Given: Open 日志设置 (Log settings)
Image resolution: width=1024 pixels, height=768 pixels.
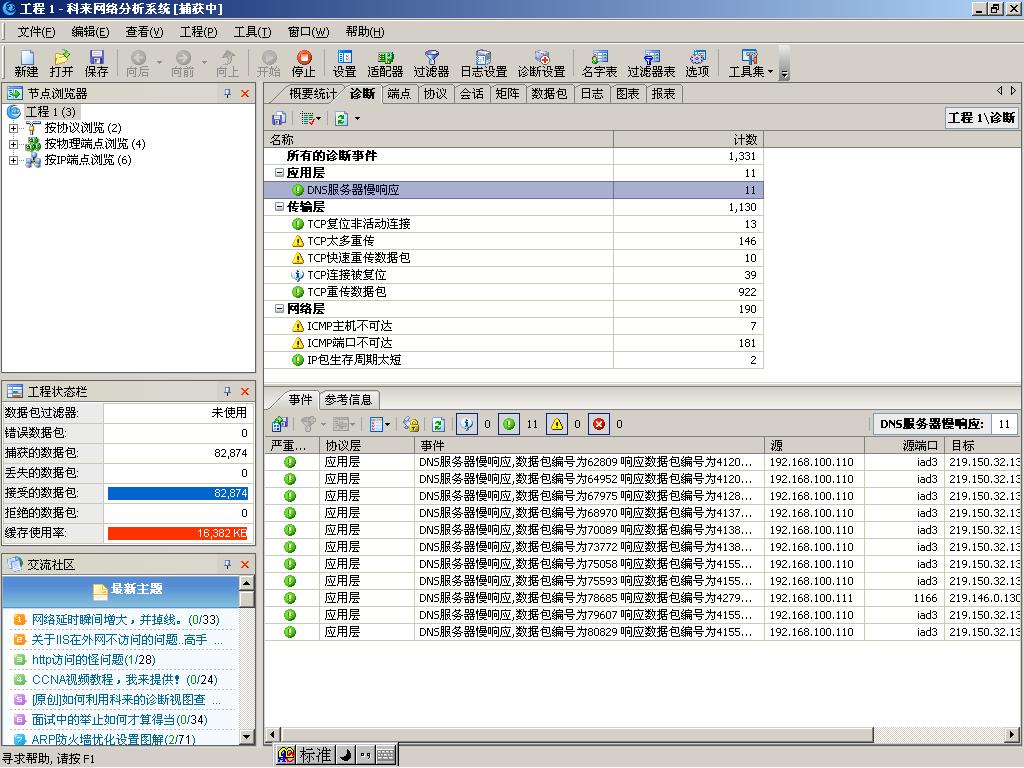Looking at the screenshot, I should pos(483,63).
